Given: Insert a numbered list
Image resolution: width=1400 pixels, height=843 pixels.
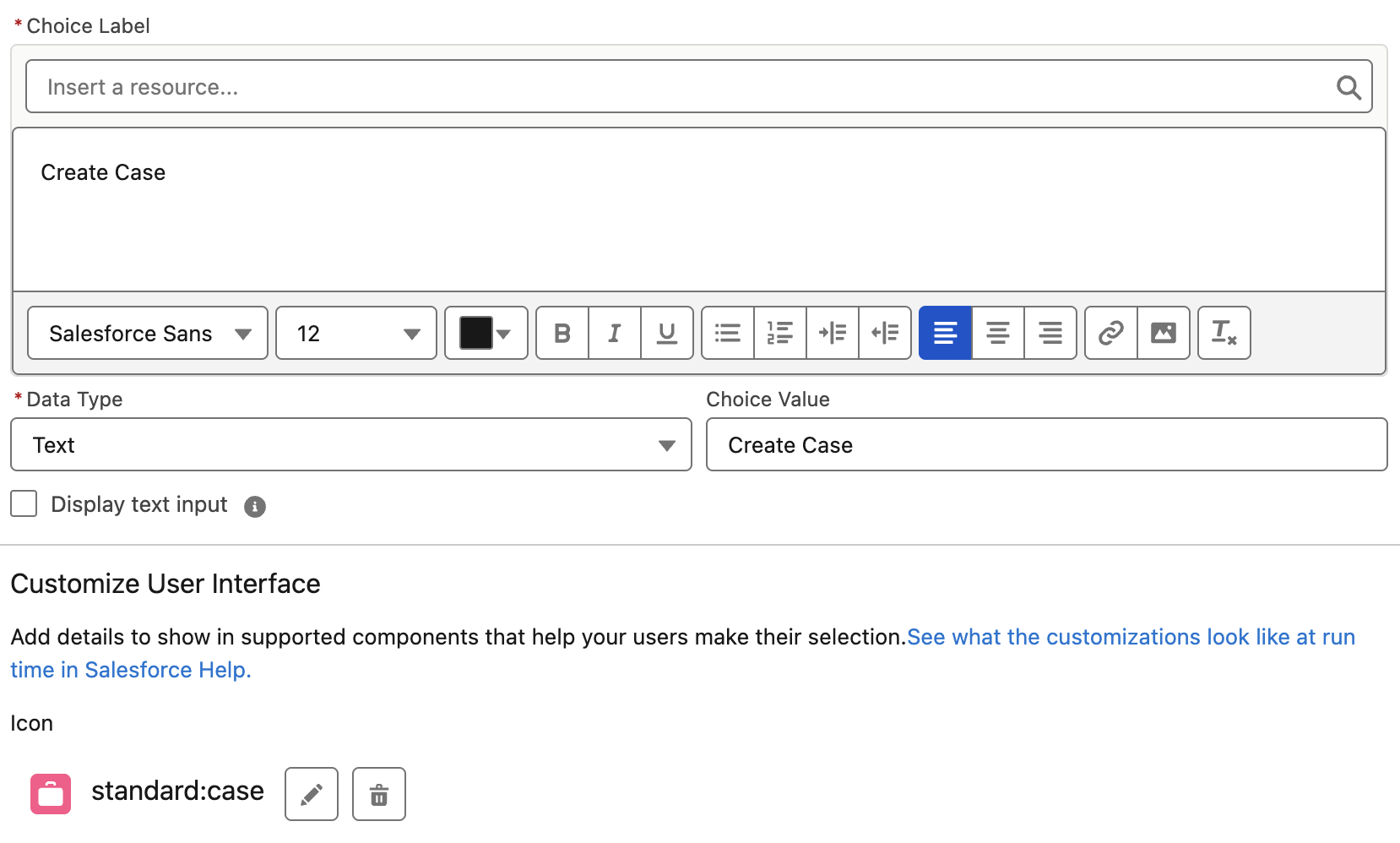Looking at the screenshot, I should tap(779, 333).
